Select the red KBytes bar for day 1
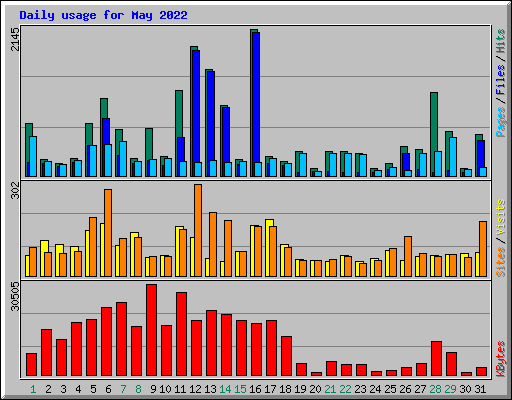Image resolution: width=512 pixels, height=400 pixels. tap(31, 365)
